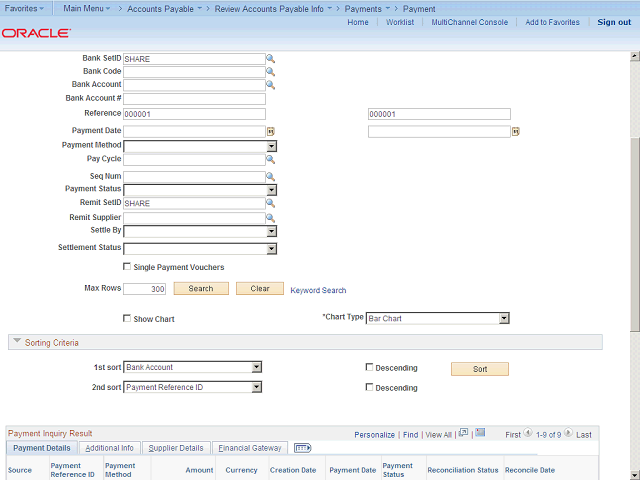Open Remit Supplier lookup icon
This screenshot has width=640, height=480.
270,217
